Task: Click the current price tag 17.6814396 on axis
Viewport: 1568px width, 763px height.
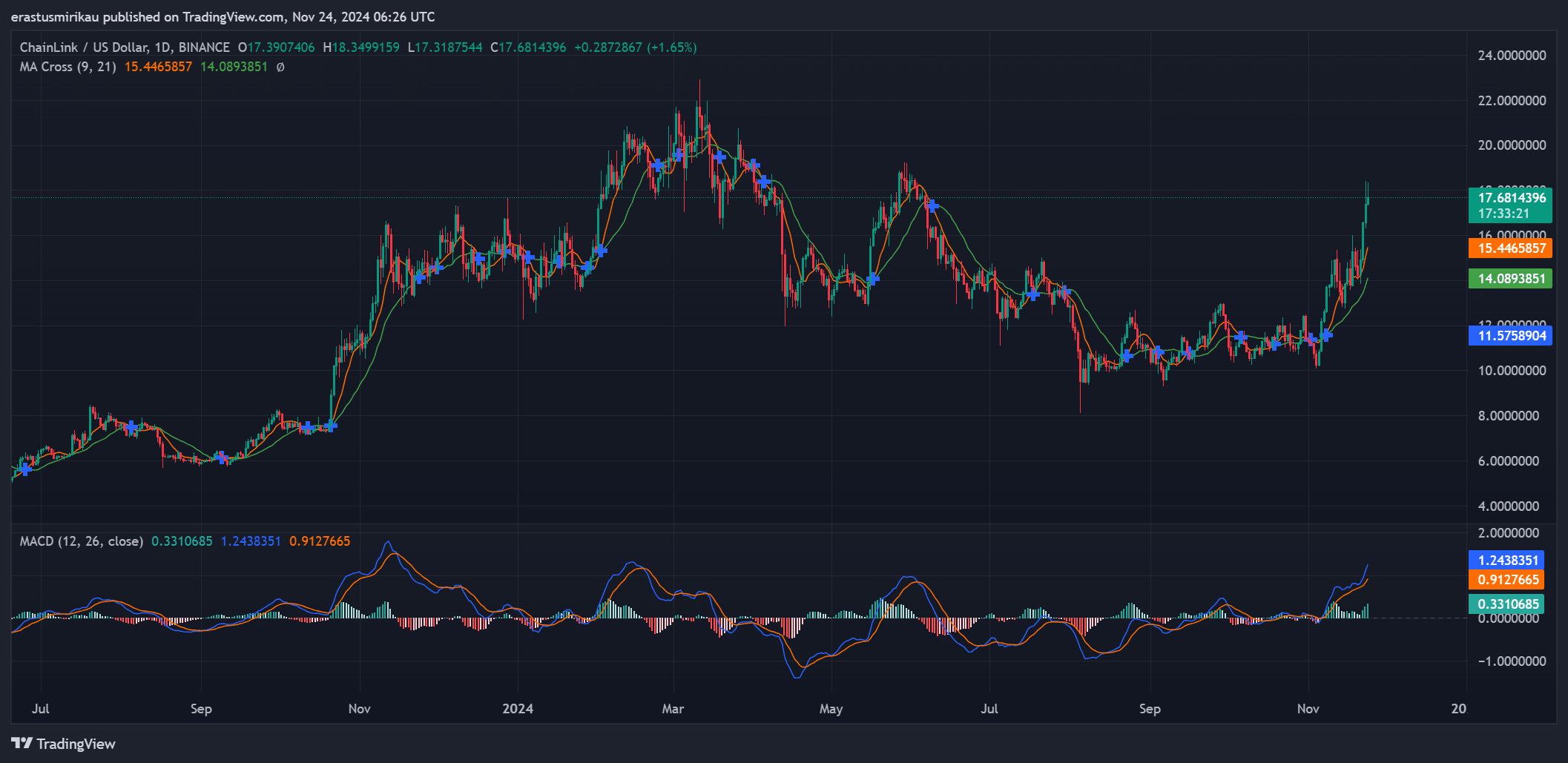Action: pyautogui.click(x=1511, y=198)
